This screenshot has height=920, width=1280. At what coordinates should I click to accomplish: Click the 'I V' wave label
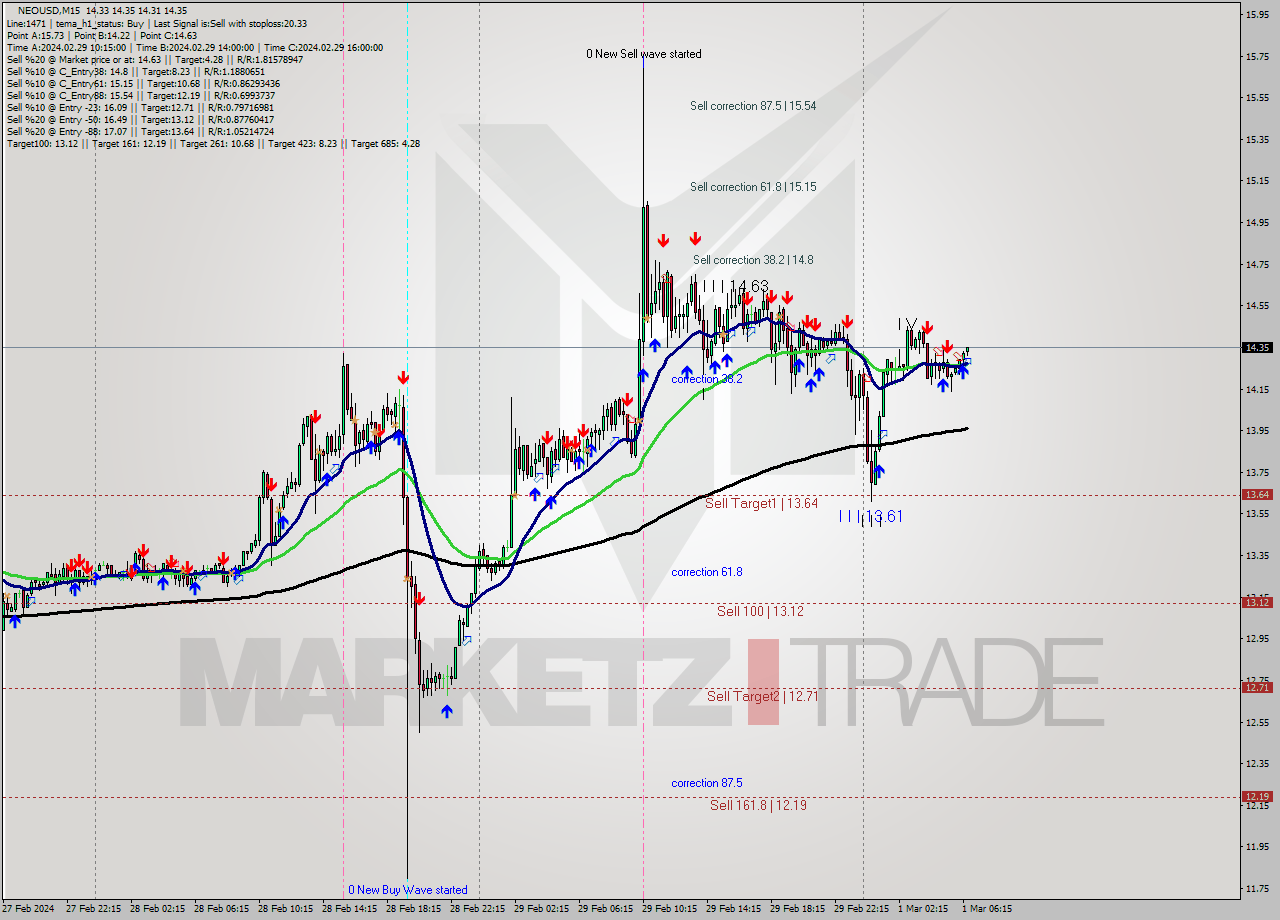(x=907, y=323)
